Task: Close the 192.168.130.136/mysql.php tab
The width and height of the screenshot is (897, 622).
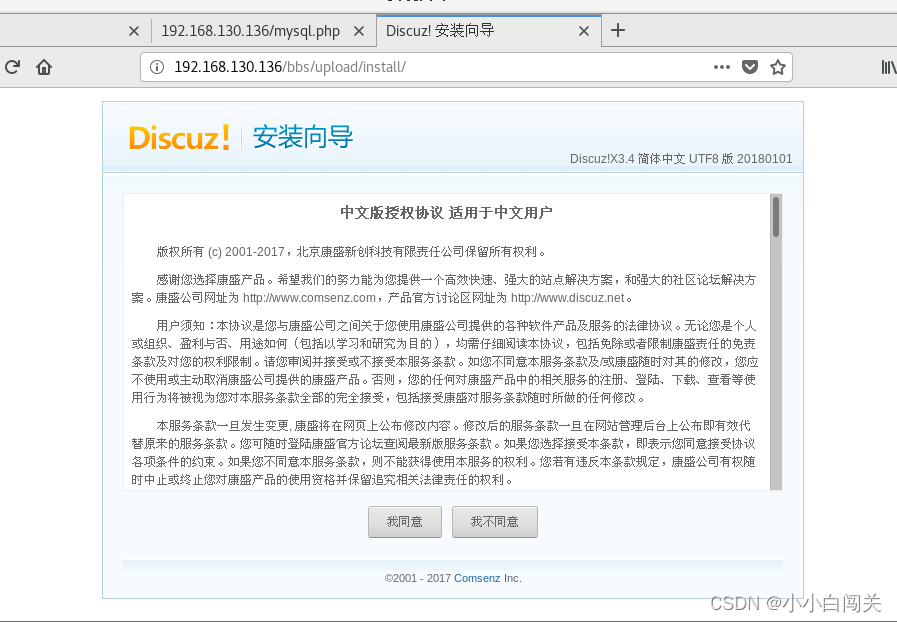Action: pyautogui.click(x=359, y=31)
